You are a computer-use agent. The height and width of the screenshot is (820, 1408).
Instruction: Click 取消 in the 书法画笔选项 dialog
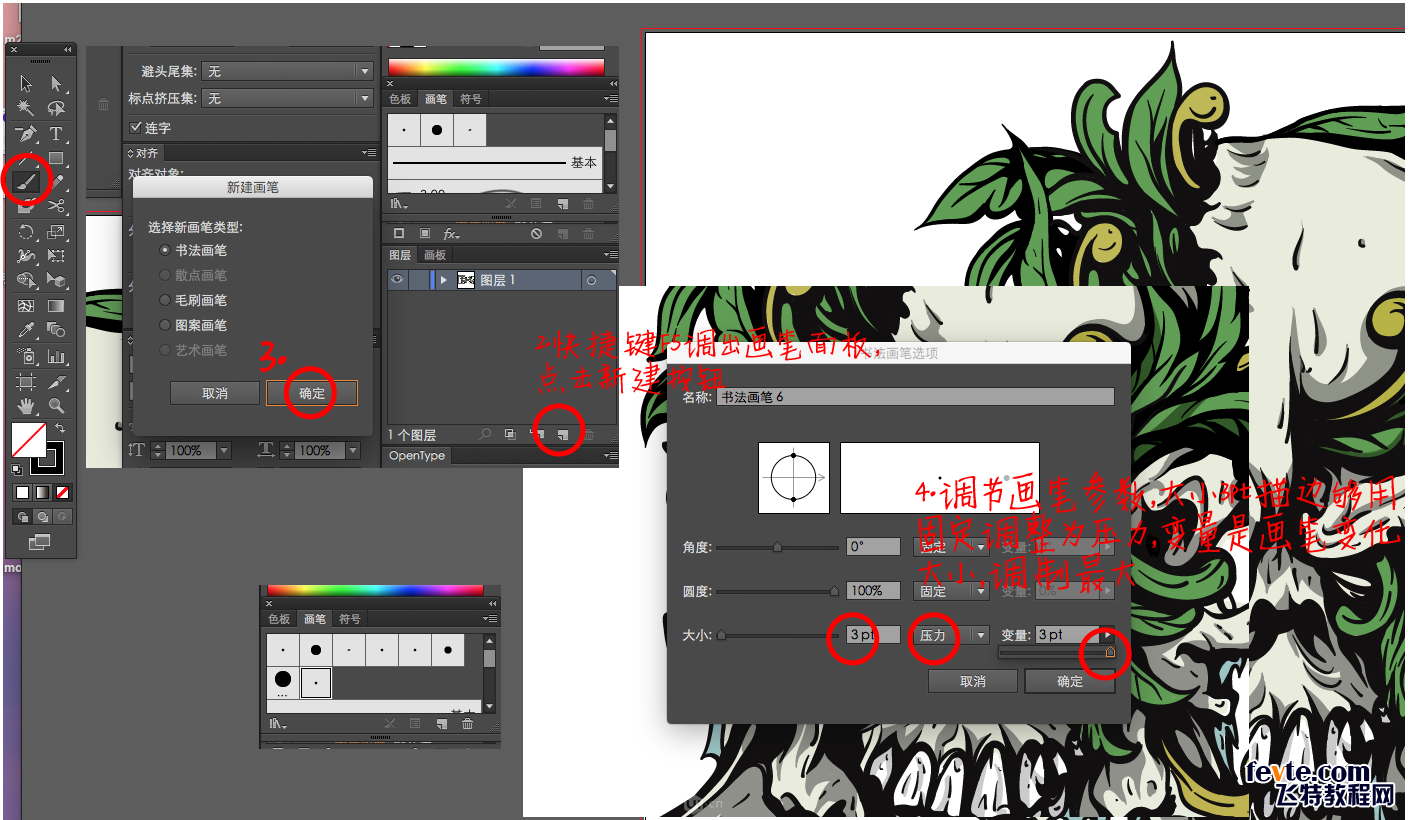pos(973,681)
